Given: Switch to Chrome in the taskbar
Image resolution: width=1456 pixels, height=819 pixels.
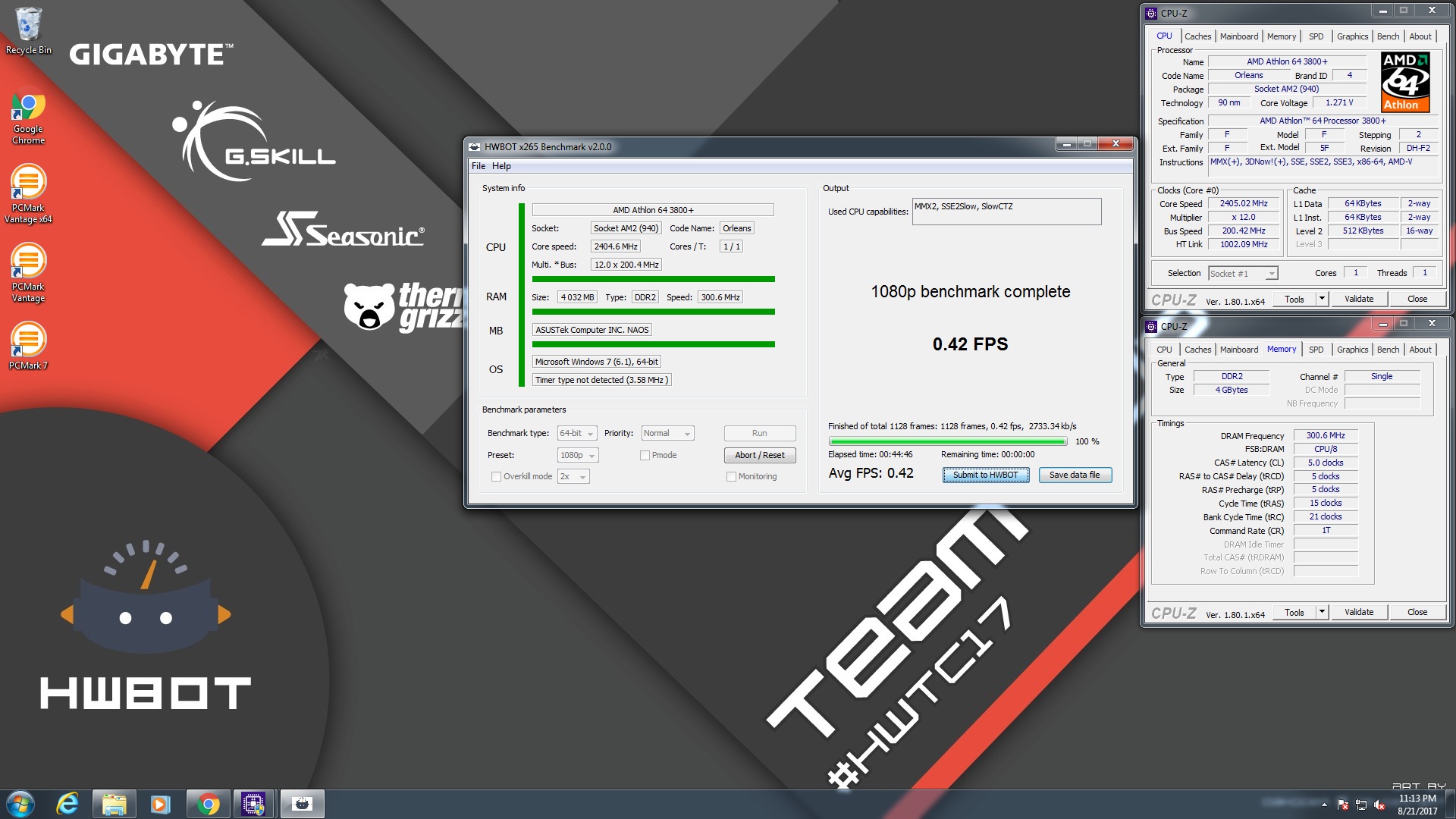Looking at the screenshot, I should [x=208, y=804].
